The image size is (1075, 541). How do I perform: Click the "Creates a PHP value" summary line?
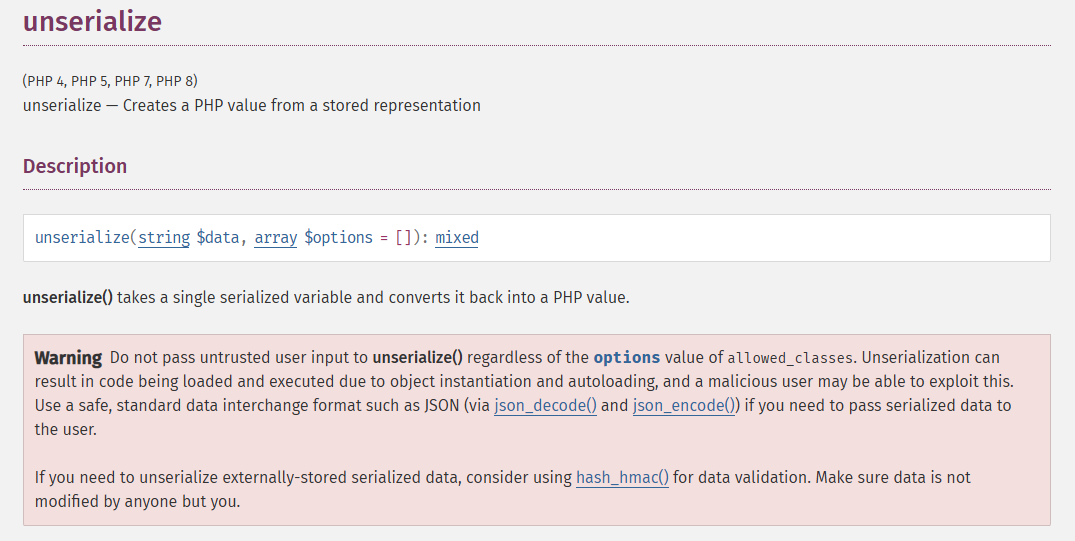[251, 105]
